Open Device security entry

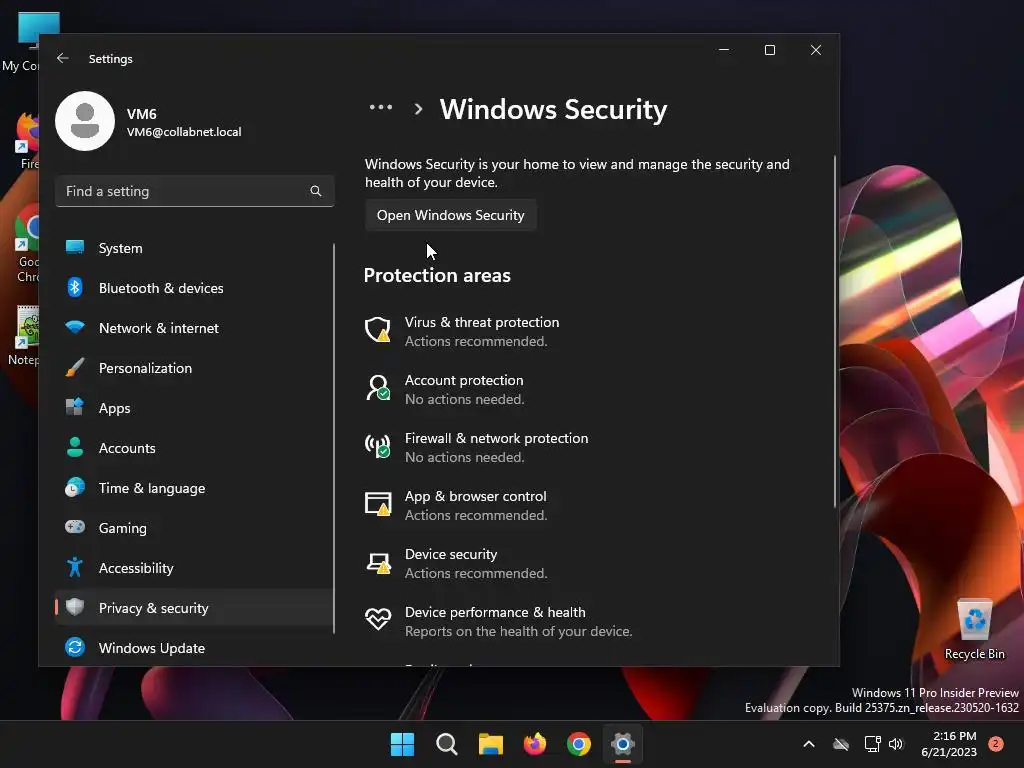(x=456, y=563)
